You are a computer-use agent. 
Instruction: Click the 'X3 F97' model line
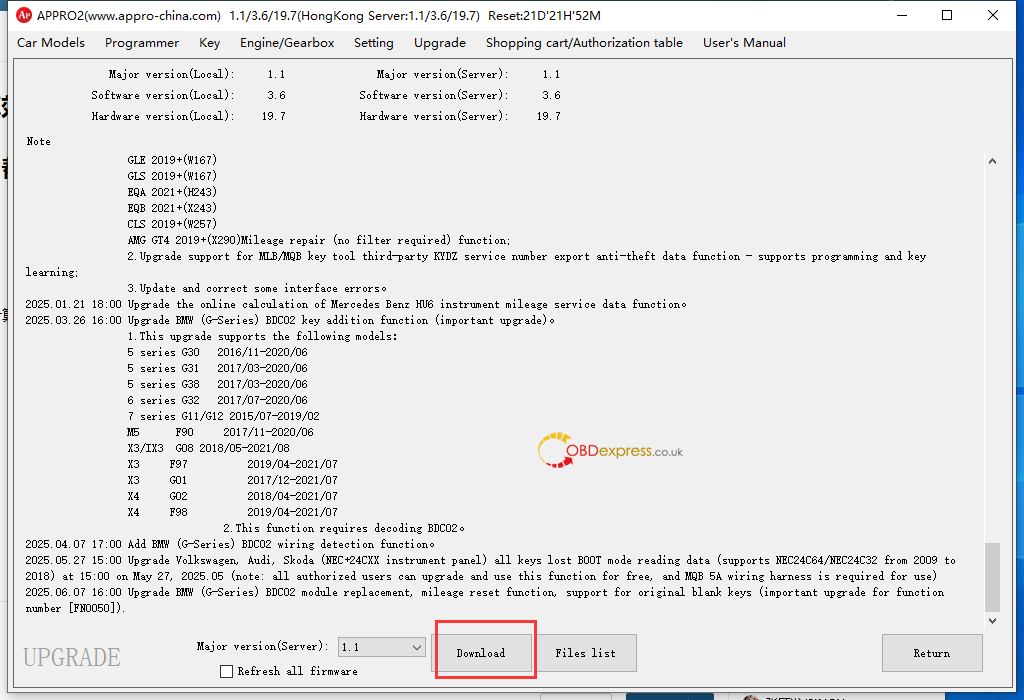[x=232, y=464]
